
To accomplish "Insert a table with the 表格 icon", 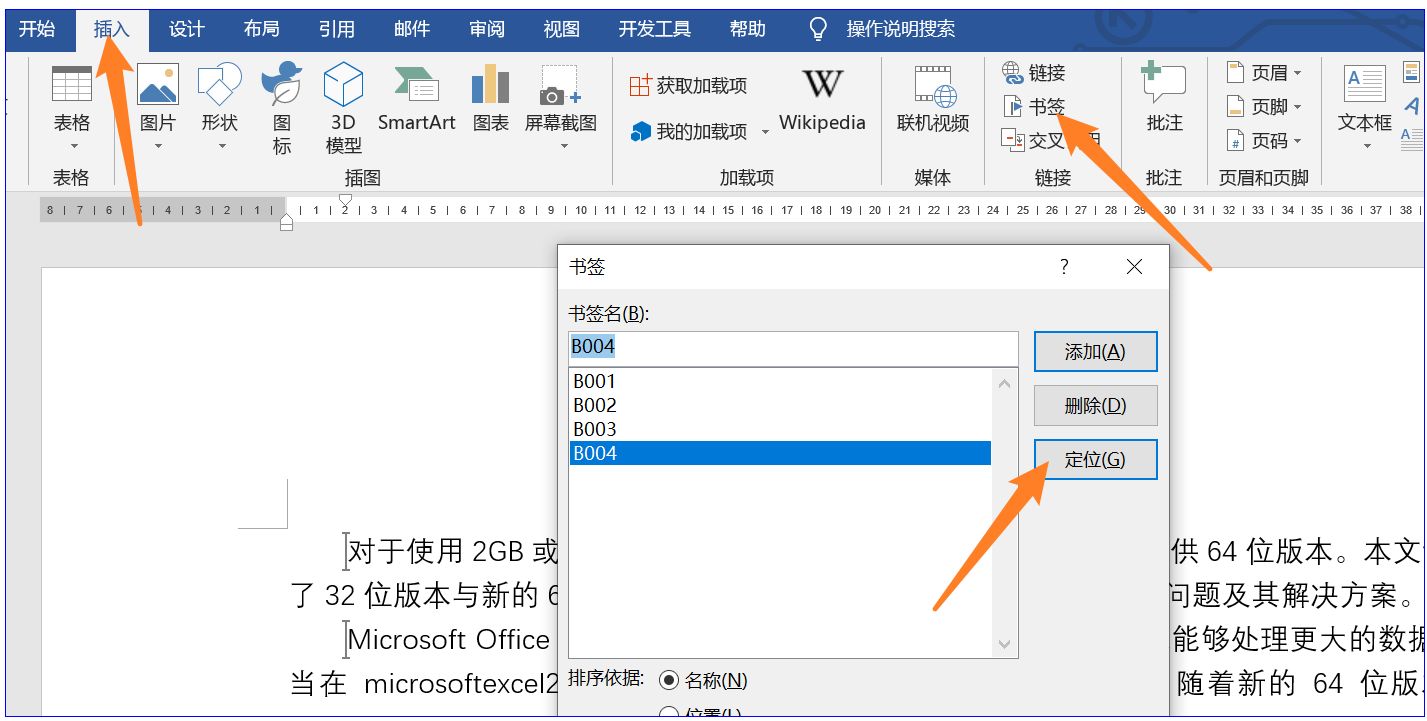I will click(71, 86).
